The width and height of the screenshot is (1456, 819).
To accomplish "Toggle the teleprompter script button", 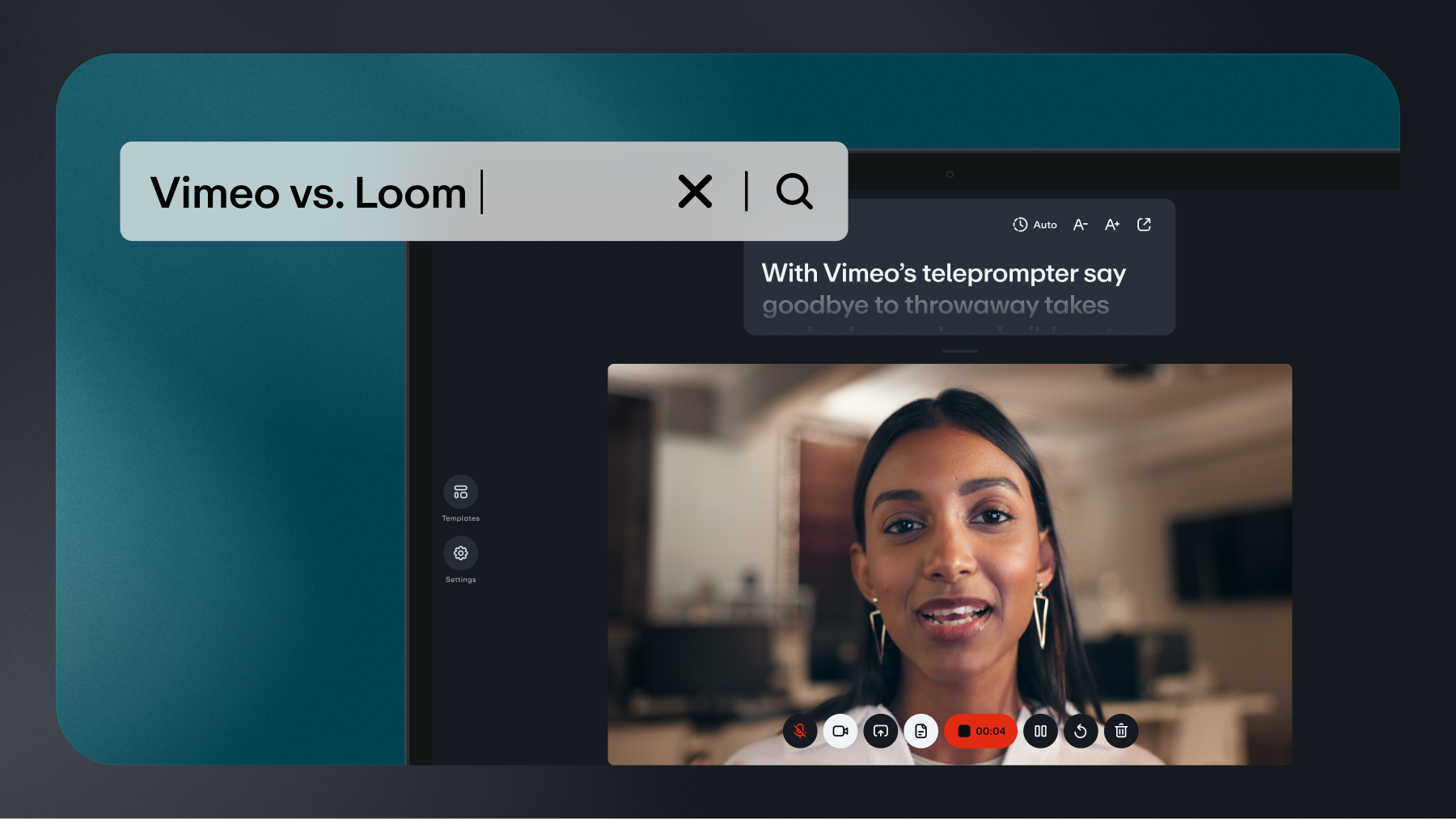I will 921,731.
